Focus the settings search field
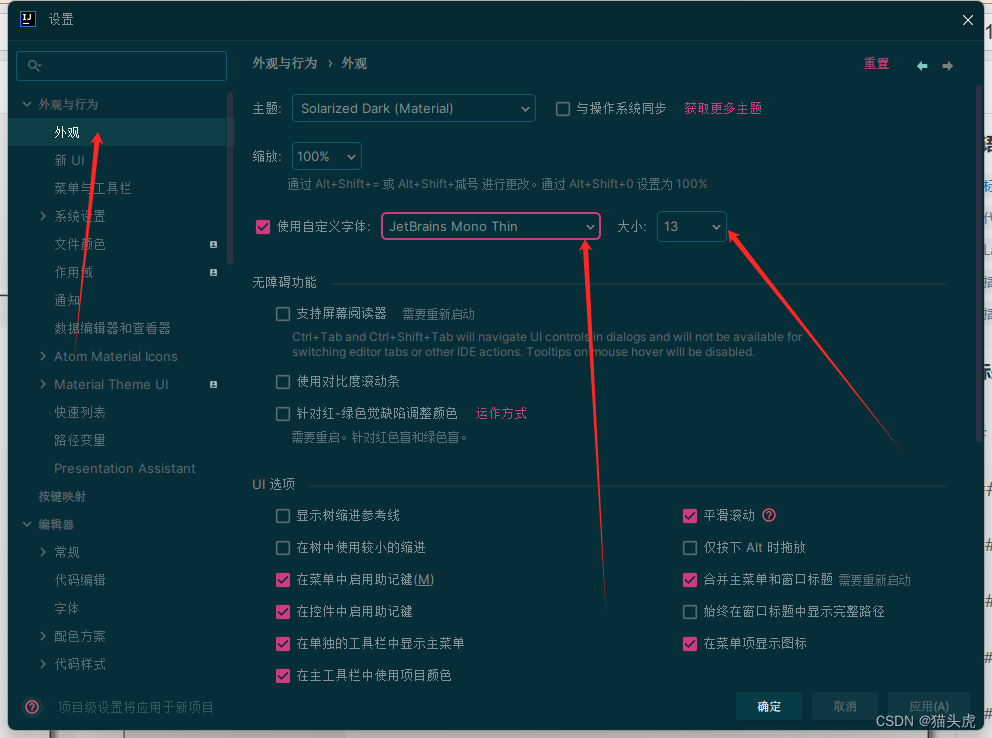992x738 pixels. point(121,66)
